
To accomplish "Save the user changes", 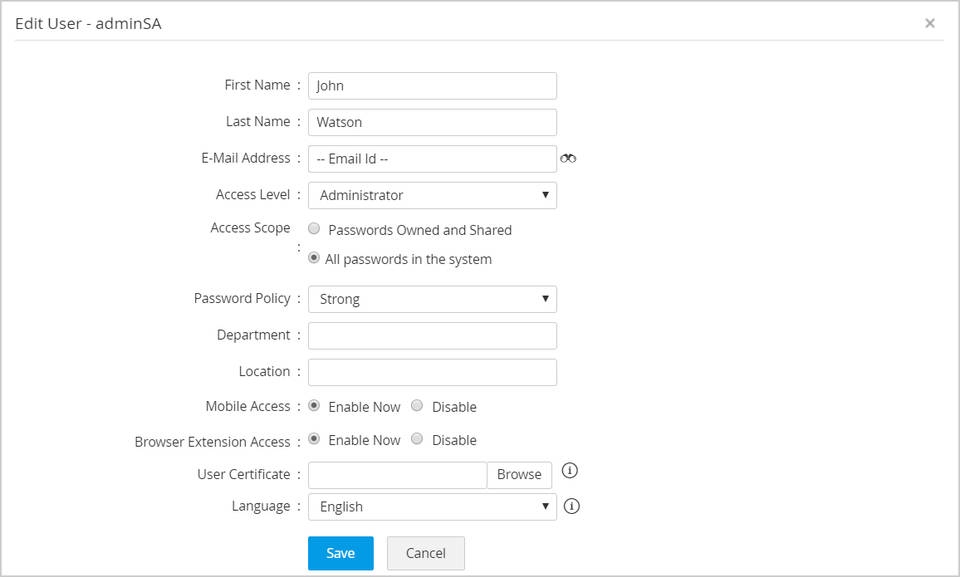I will 340,553.
